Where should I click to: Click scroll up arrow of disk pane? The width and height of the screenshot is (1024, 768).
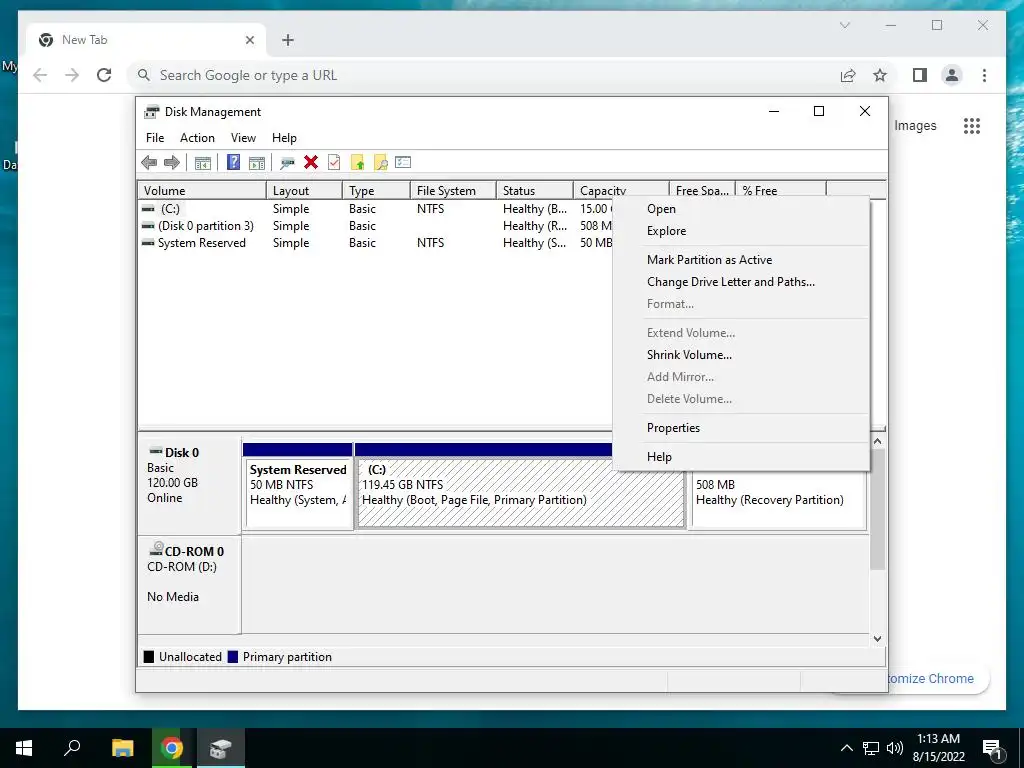pos(878,441)
